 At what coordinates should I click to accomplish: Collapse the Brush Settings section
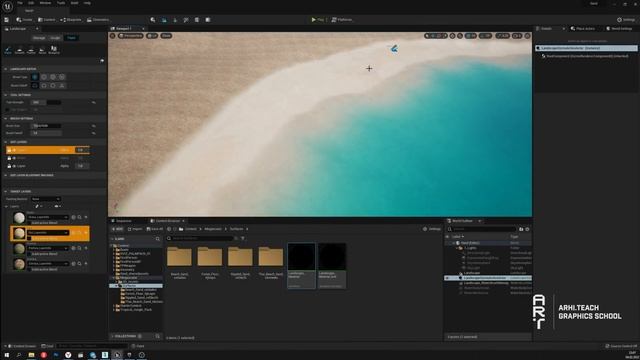pyautogui.click(x=5, y=118)
